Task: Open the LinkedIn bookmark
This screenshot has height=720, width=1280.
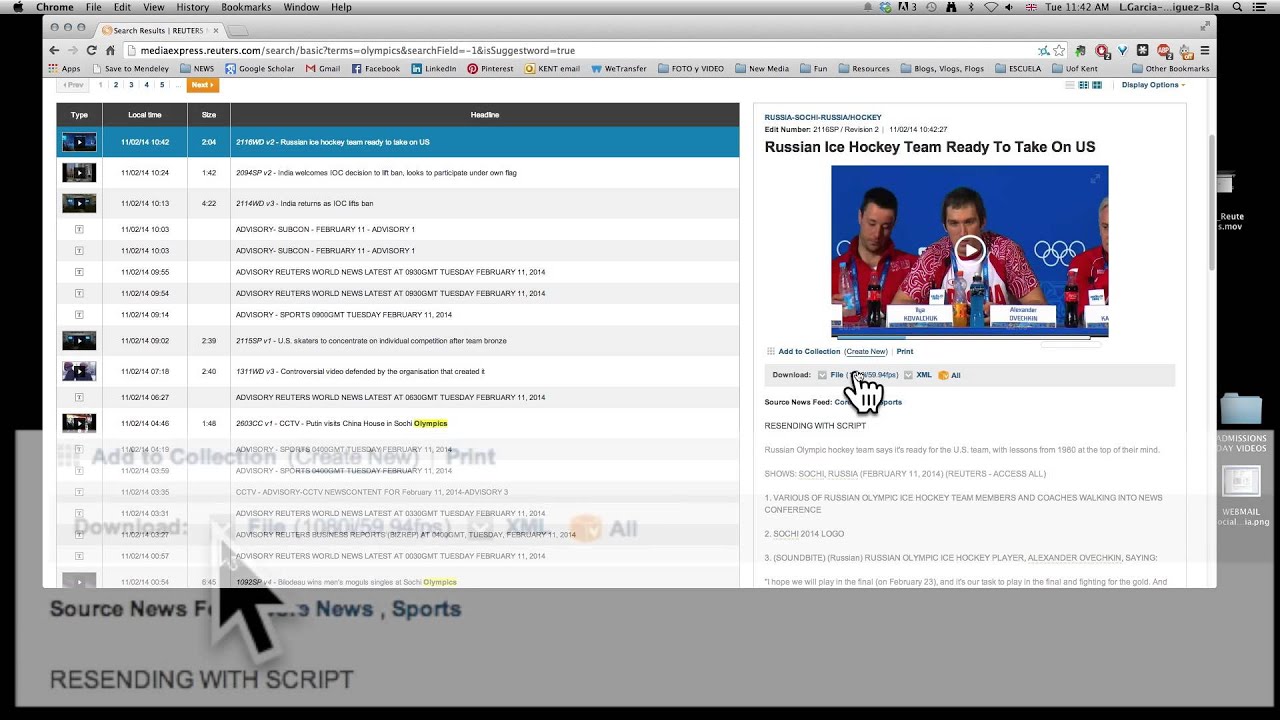Action: pos(434,69)
